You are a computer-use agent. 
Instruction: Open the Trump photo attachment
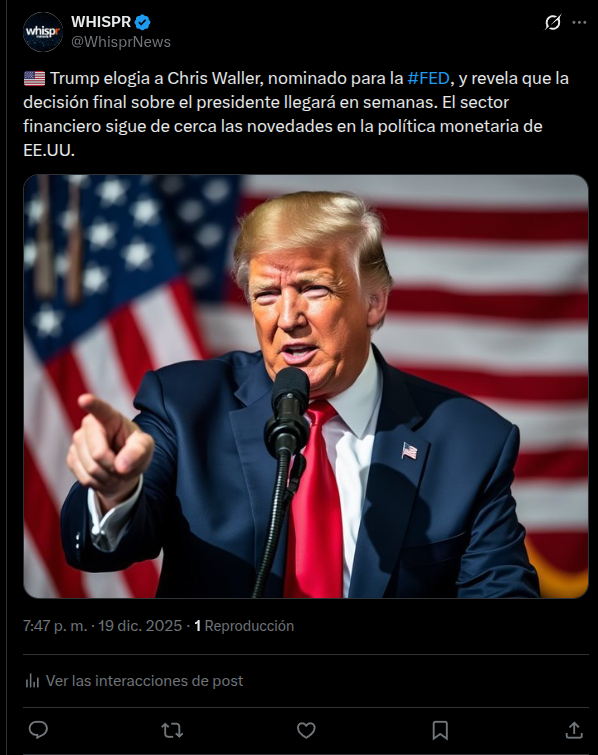pyautogui.click(x=306, y=386)
